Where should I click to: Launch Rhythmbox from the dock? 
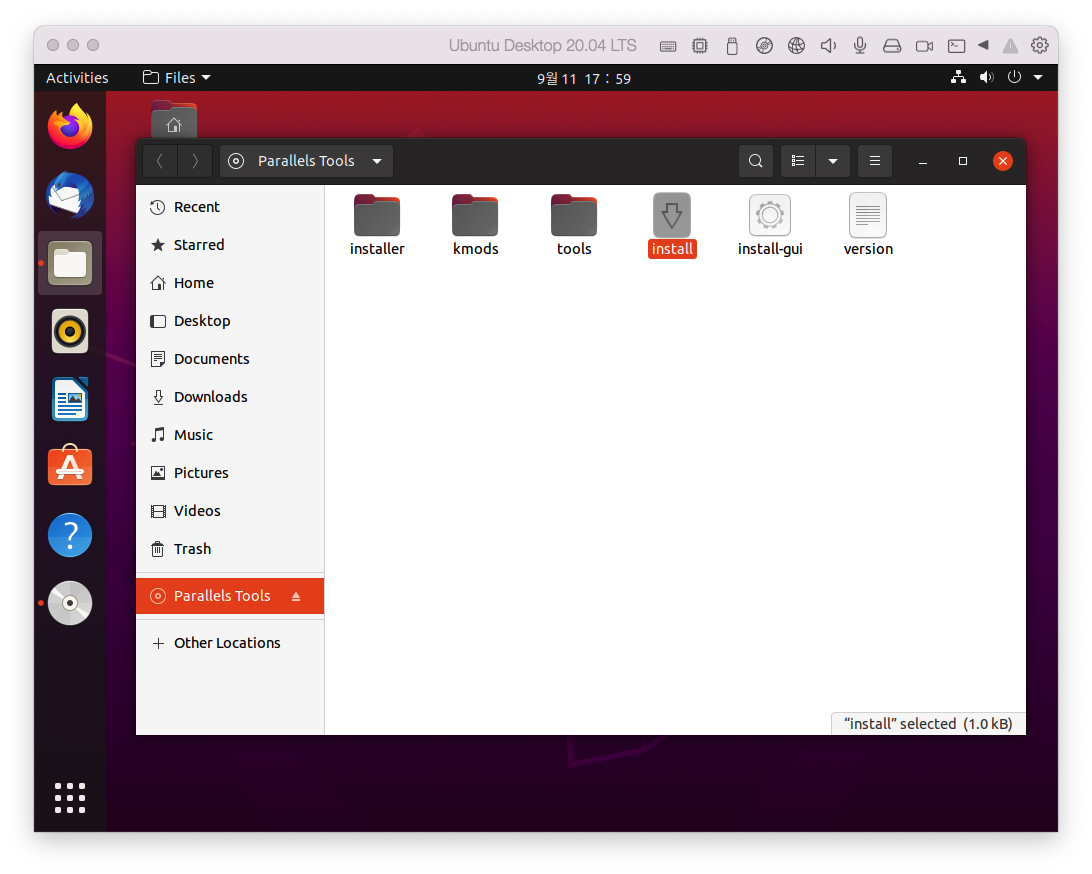tap(70, 331)
